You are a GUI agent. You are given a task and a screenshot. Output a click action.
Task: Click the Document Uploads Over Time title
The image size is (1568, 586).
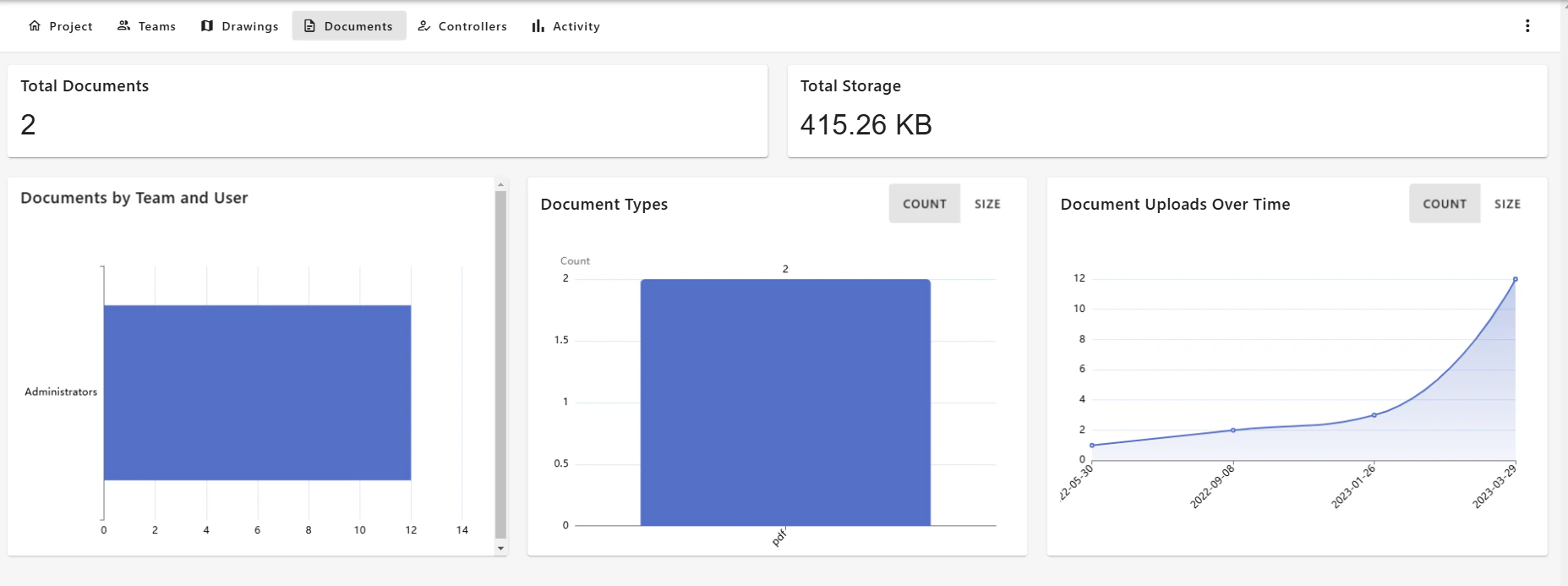(1175, 205)
